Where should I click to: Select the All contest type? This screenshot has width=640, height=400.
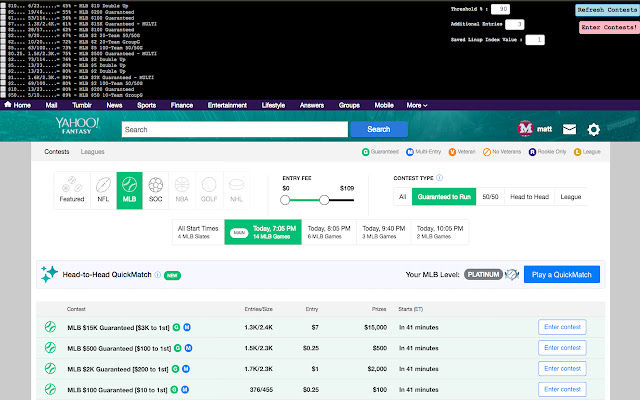click(x=402, y=197)
